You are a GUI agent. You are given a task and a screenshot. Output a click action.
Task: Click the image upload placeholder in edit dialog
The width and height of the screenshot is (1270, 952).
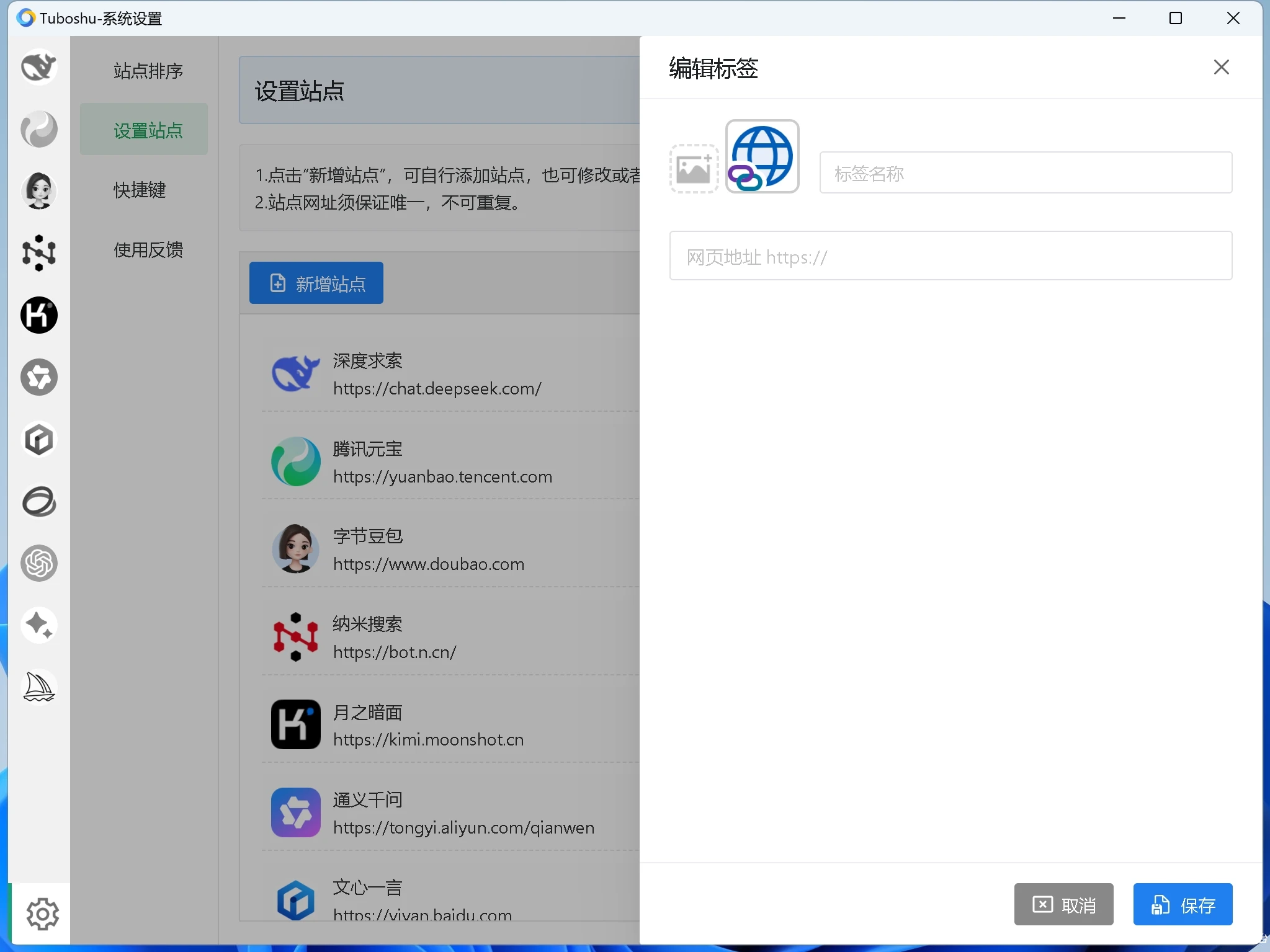point(693,167)
